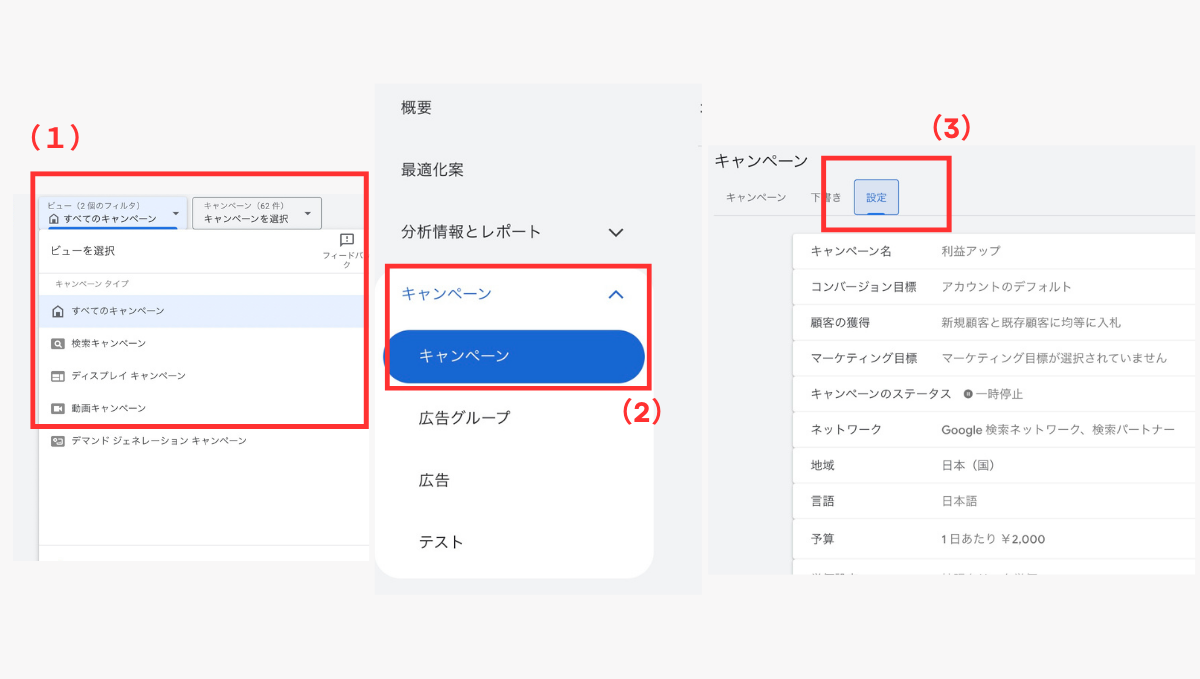
Task: Open the 言語 日本語 row
Action: [x=993, y=502]
